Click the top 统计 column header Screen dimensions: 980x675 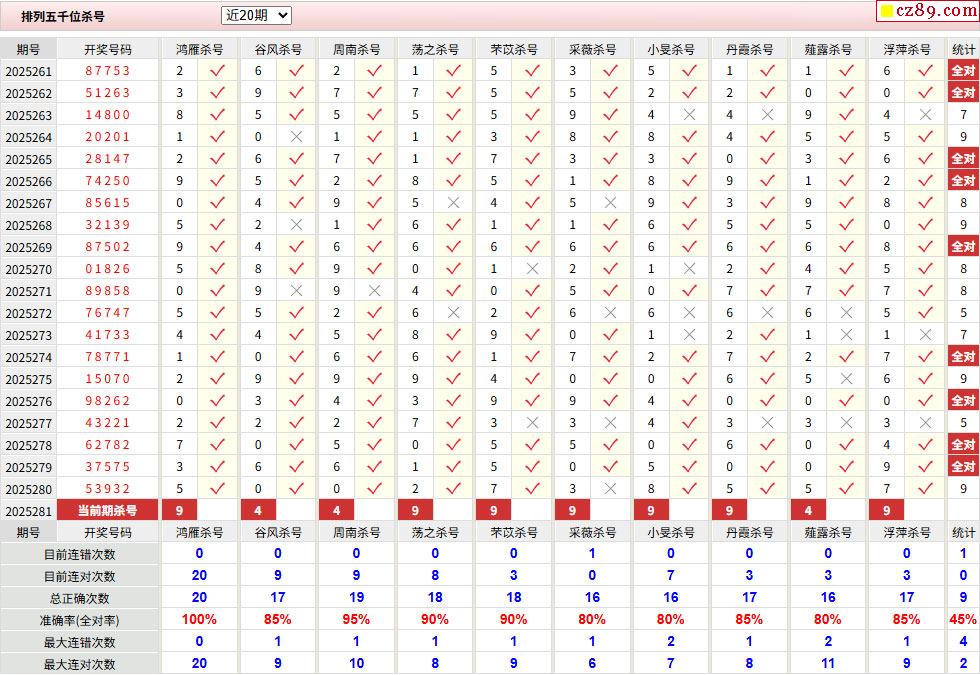963,49
